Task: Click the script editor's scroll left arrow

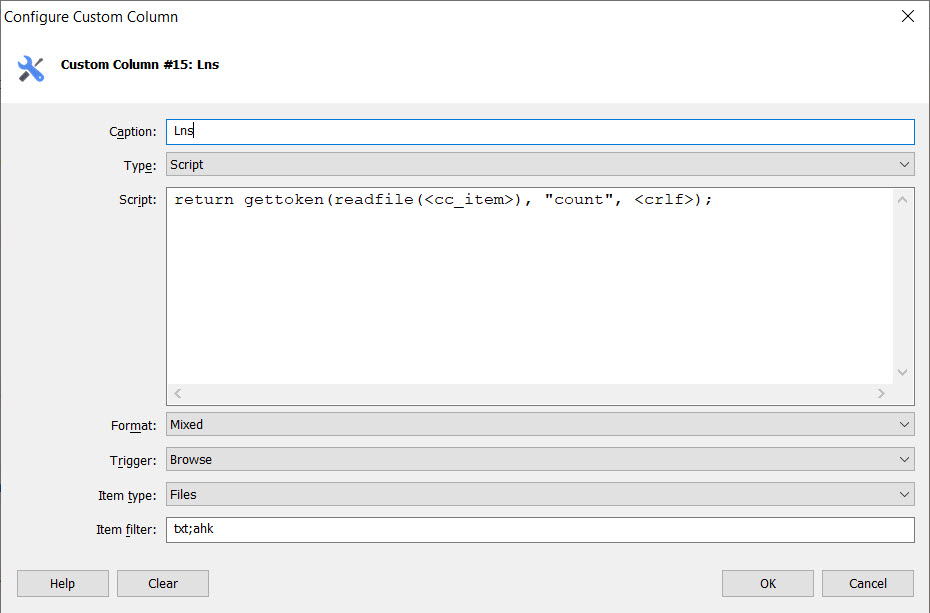Action: tap(178, 394)
